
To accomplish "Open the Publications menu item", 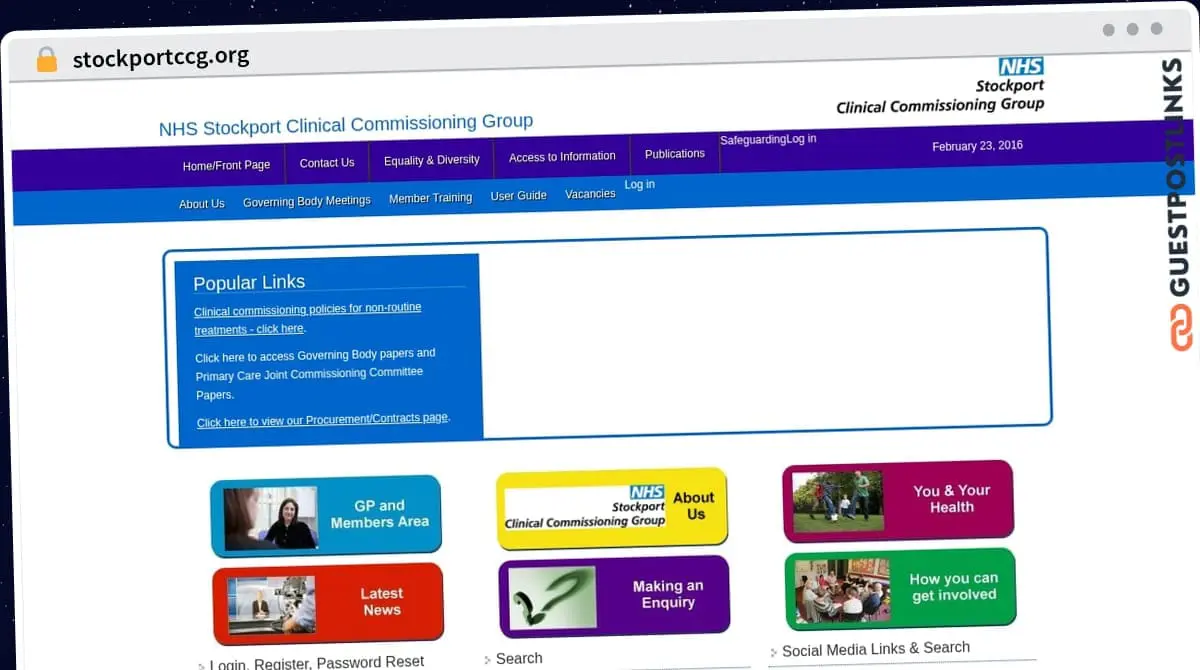I will point(675,154).
